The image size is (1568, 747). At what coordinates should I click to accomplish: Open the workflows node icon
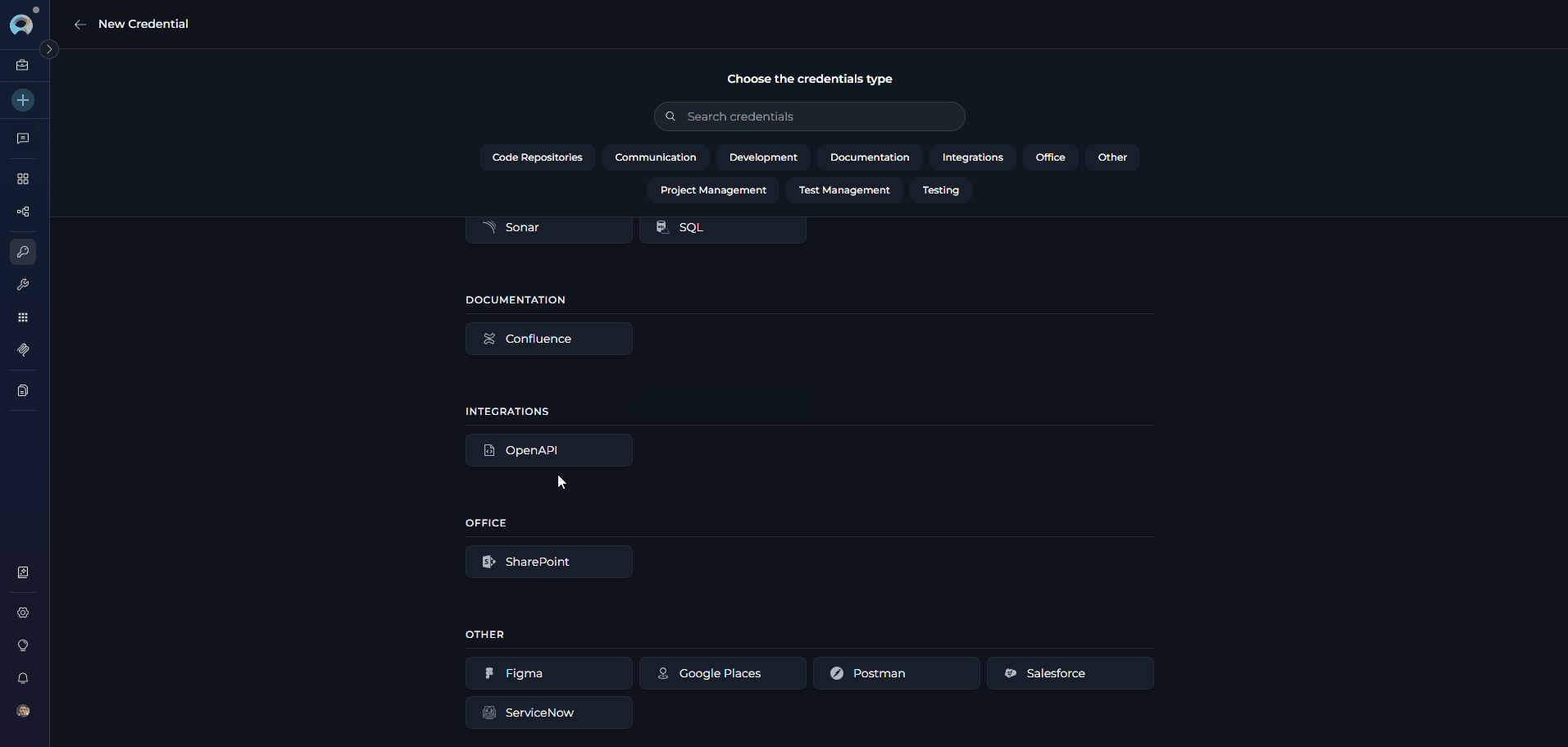(x=23, y=212)
